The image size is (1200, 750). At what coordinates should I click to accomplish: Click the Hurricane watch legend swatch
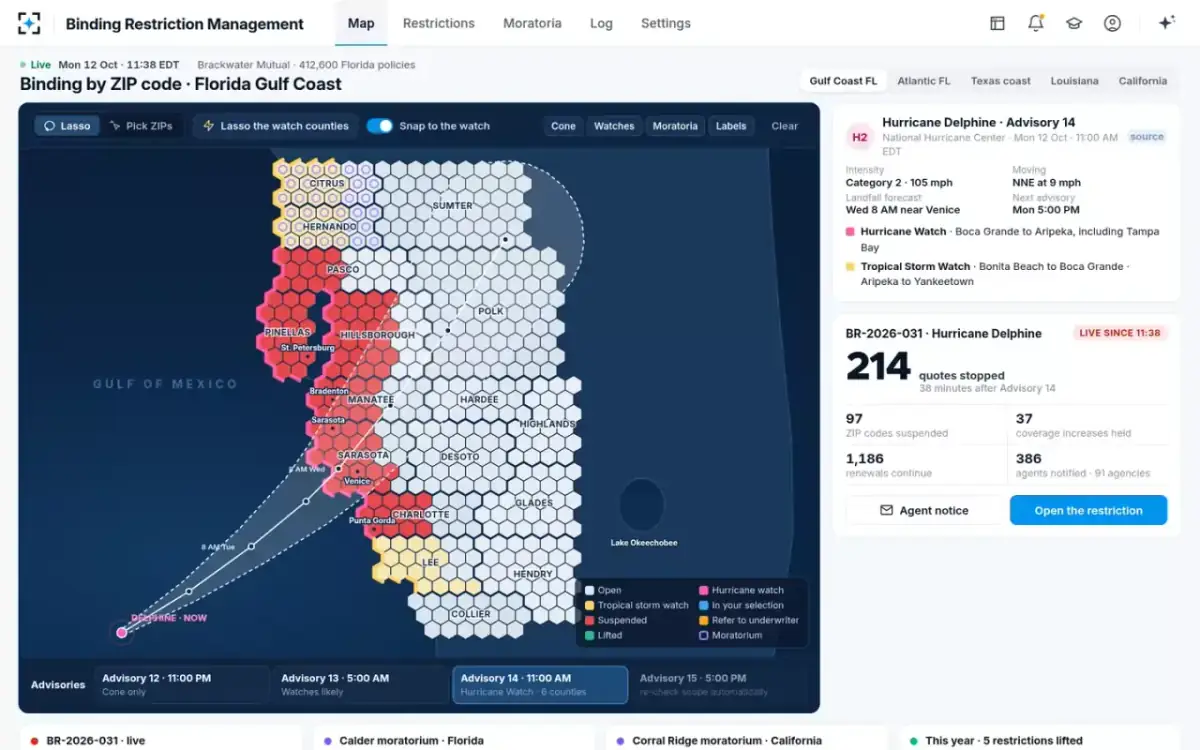(704, 590)
